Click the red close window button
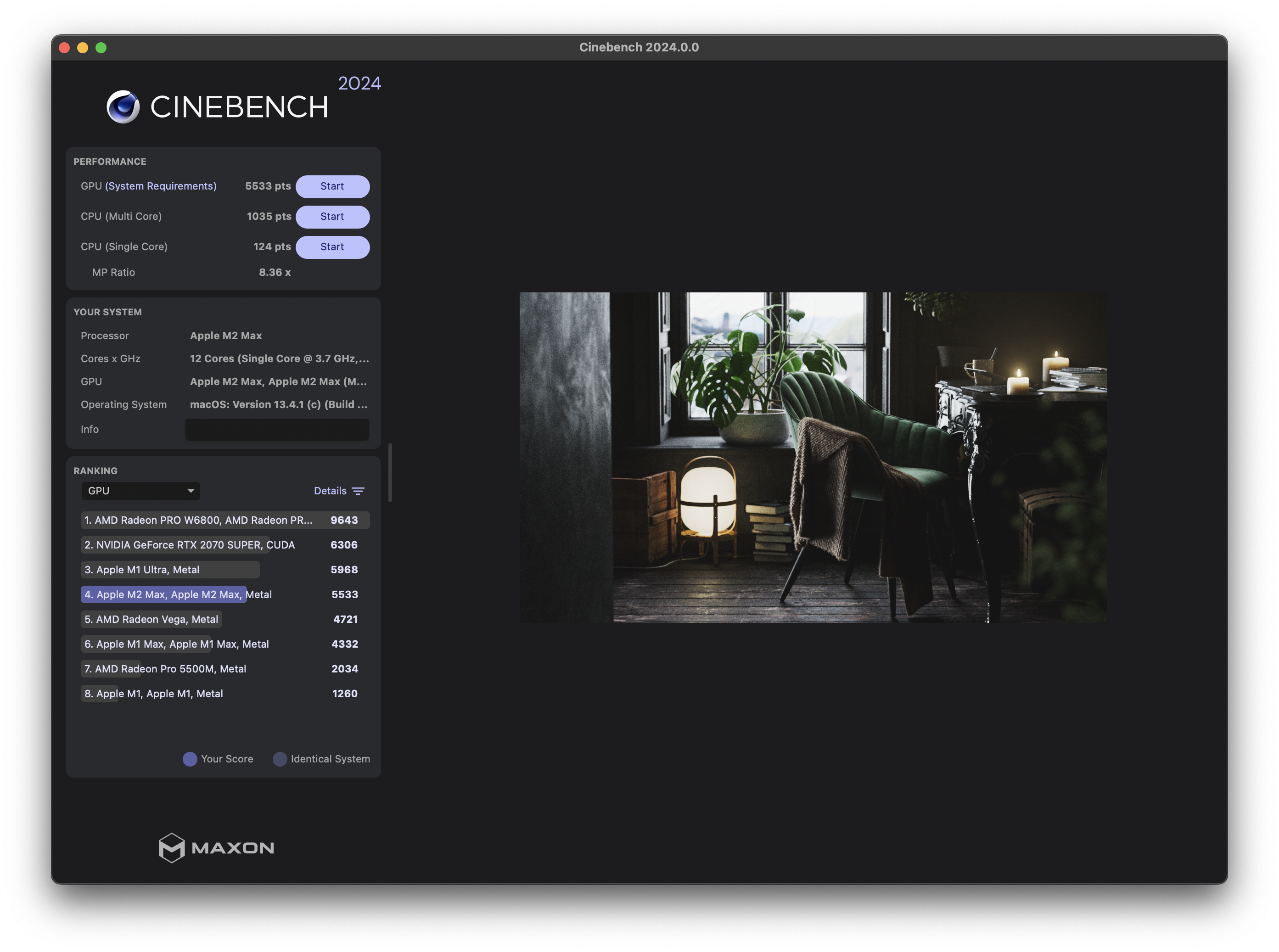This screenshot has height=952, width=1279. (65, 48)
